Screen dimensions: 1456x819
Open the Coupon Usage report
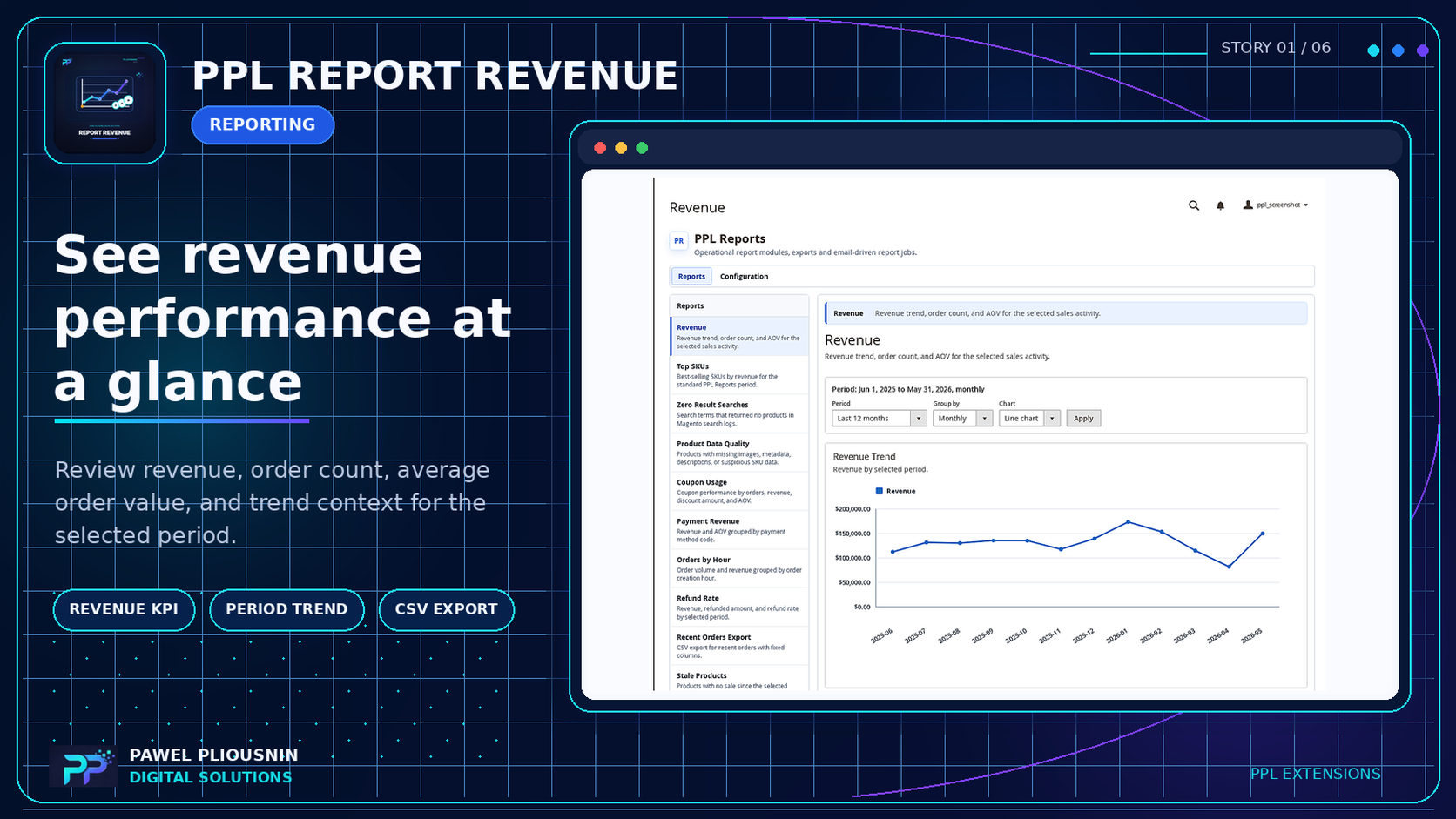coord(739,491)
